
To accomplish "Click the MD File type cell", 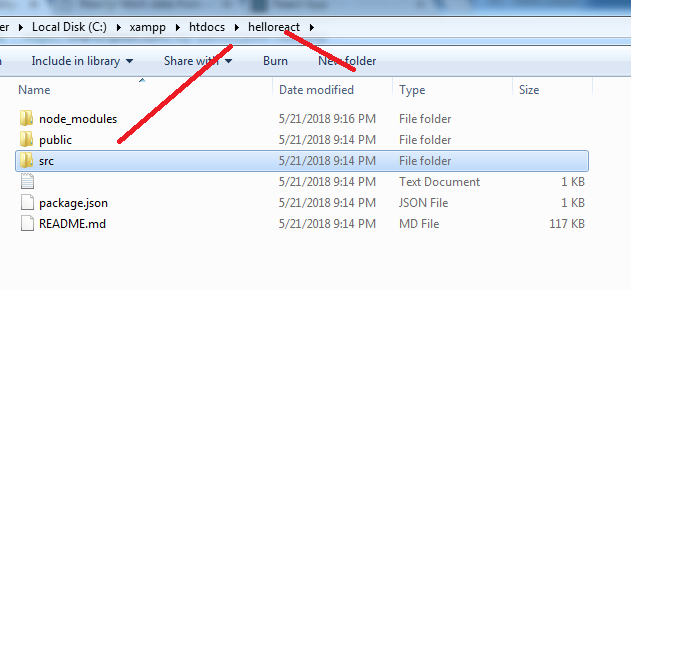I will [x=419, y=224].
